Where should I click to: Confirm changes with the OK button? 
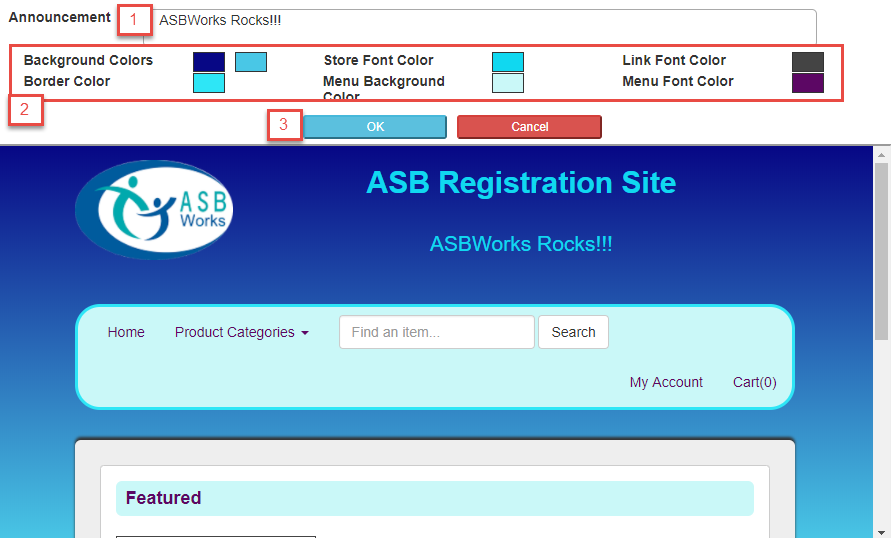point(375,127)
